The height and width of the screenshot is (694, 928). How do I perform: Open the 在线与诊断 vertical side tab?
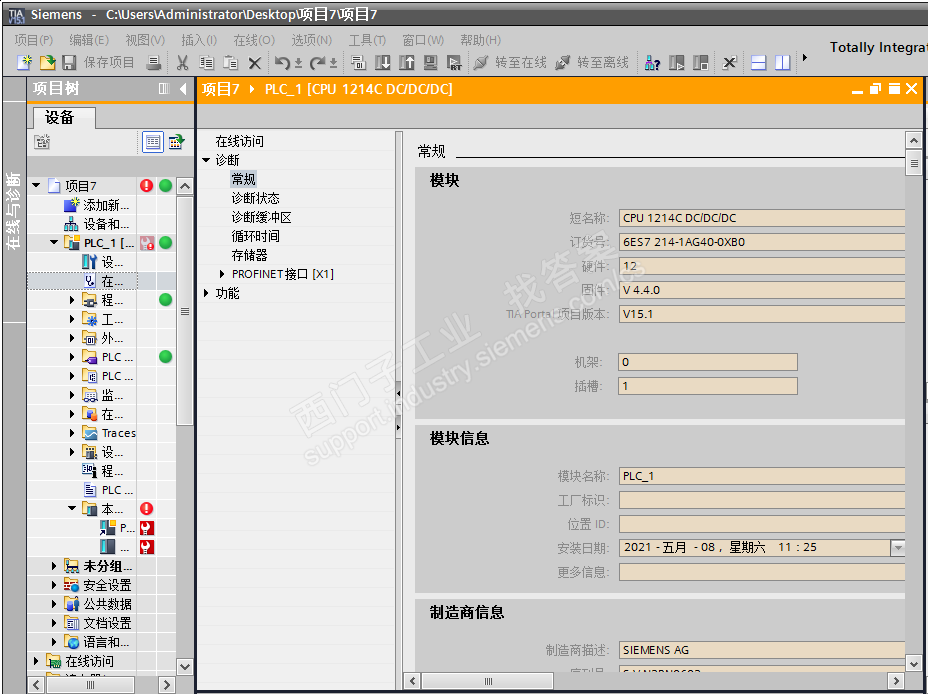point(14,211)
